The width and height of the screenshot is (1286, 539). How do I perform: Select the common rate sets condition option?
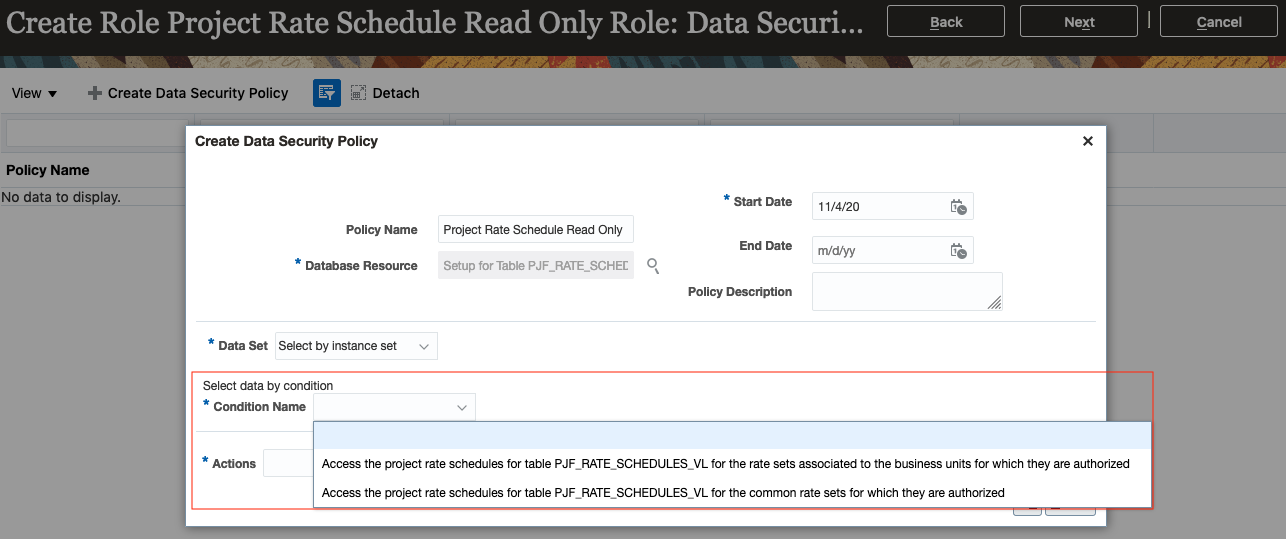pos(663,492)
